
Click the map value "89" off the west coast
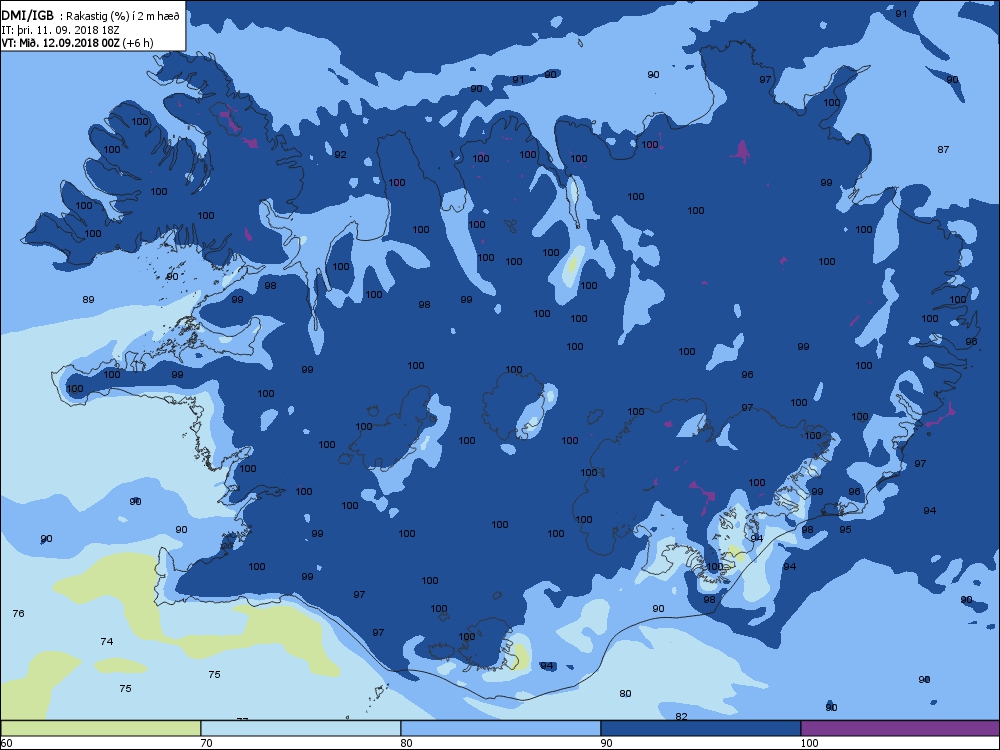(x=89, y=299)
